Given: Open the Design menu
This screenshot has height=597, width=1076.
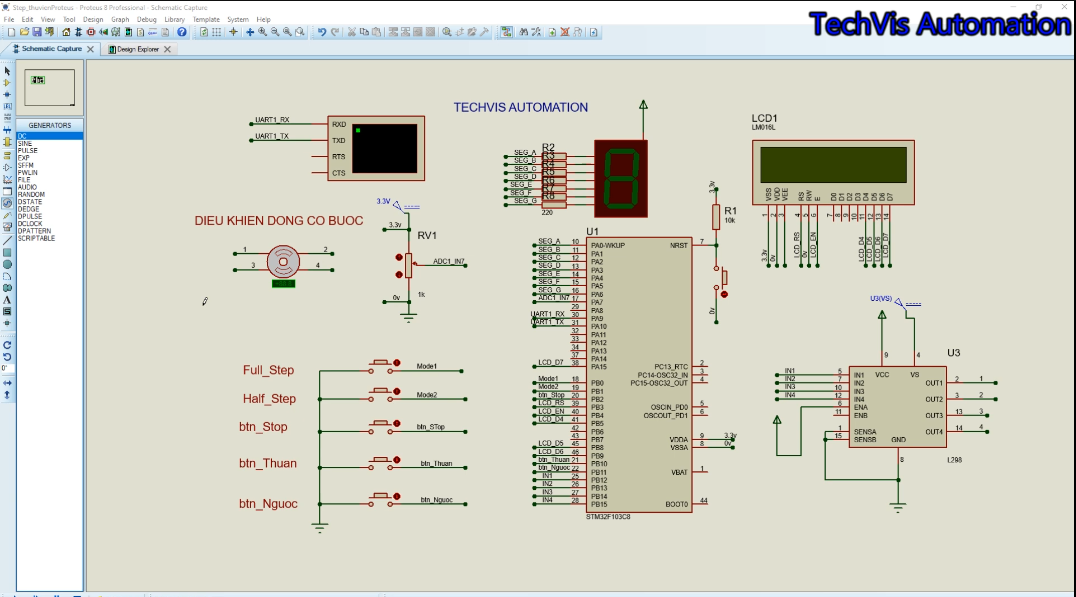Looking at the screenshot, I should pyautogui.click(x=93, y=20).
